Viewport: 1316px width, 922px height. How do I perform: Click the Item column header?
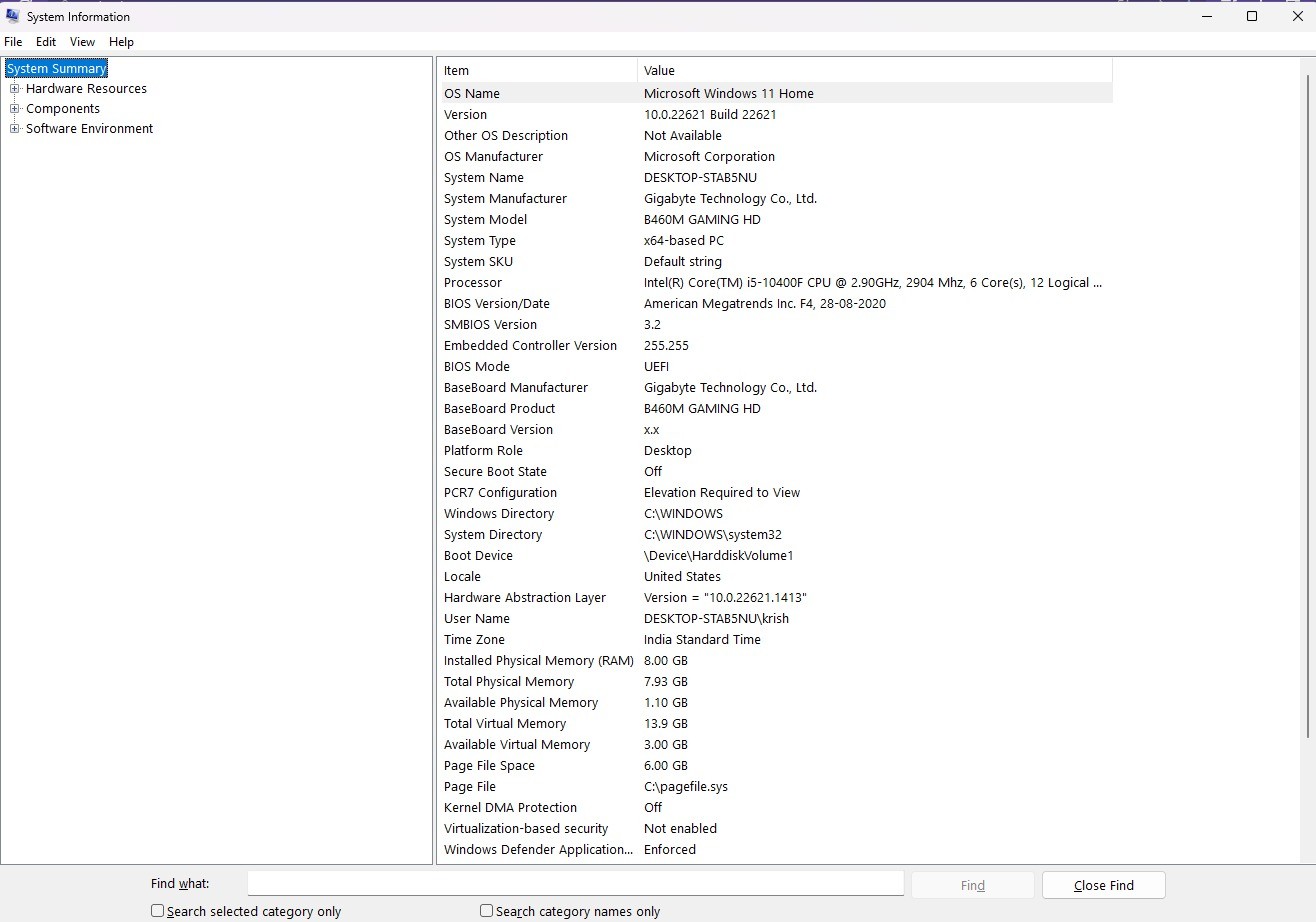[x=538, y=71]
